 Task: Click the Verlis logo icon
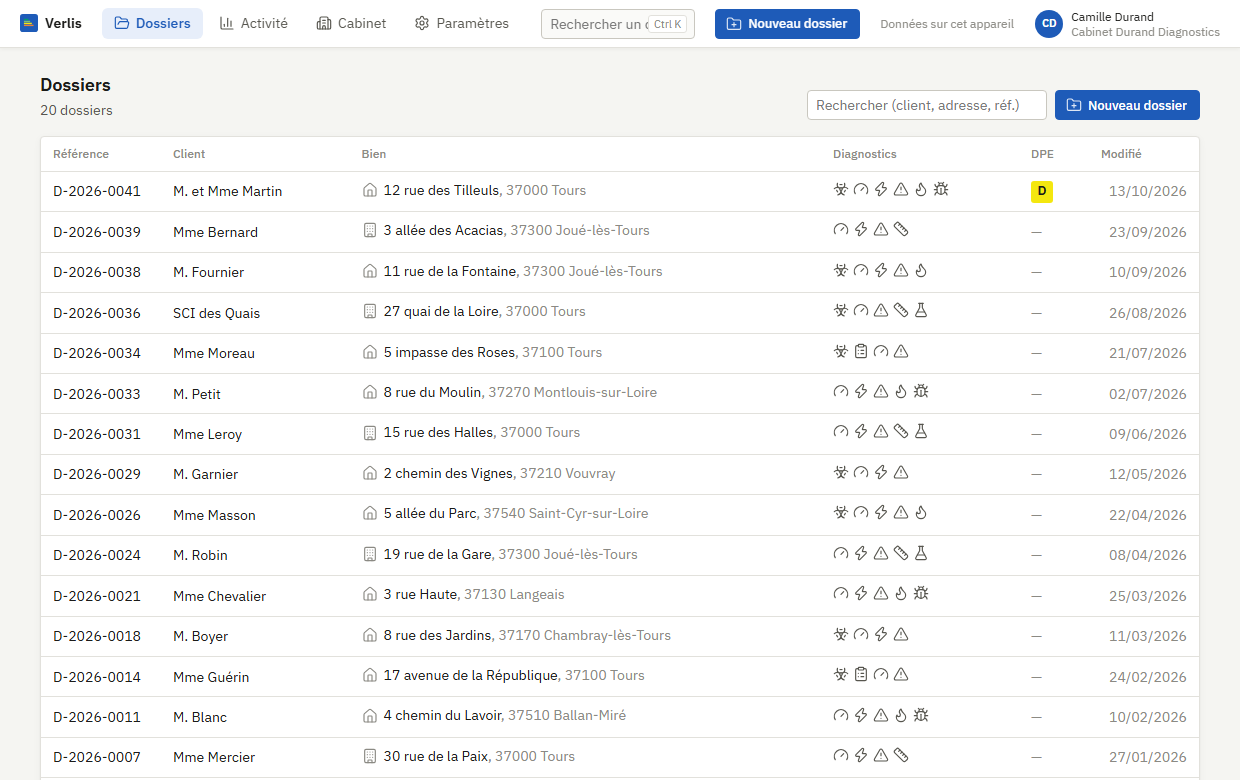pyautogui.click(x=29, y=23)
